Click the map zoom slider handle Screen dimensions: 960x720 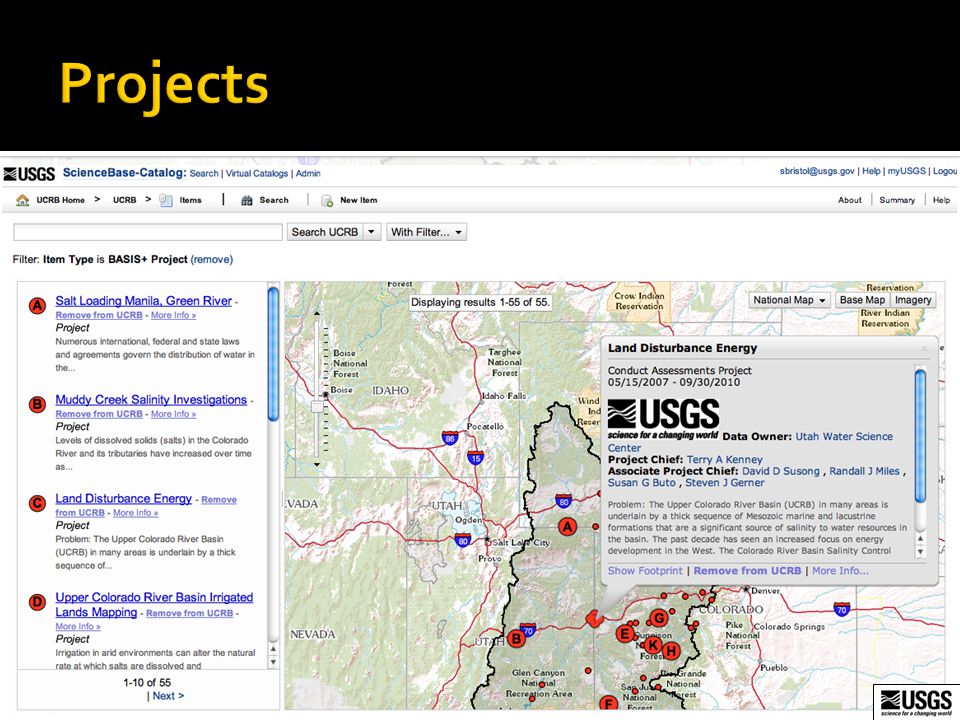tap(317, 407)
